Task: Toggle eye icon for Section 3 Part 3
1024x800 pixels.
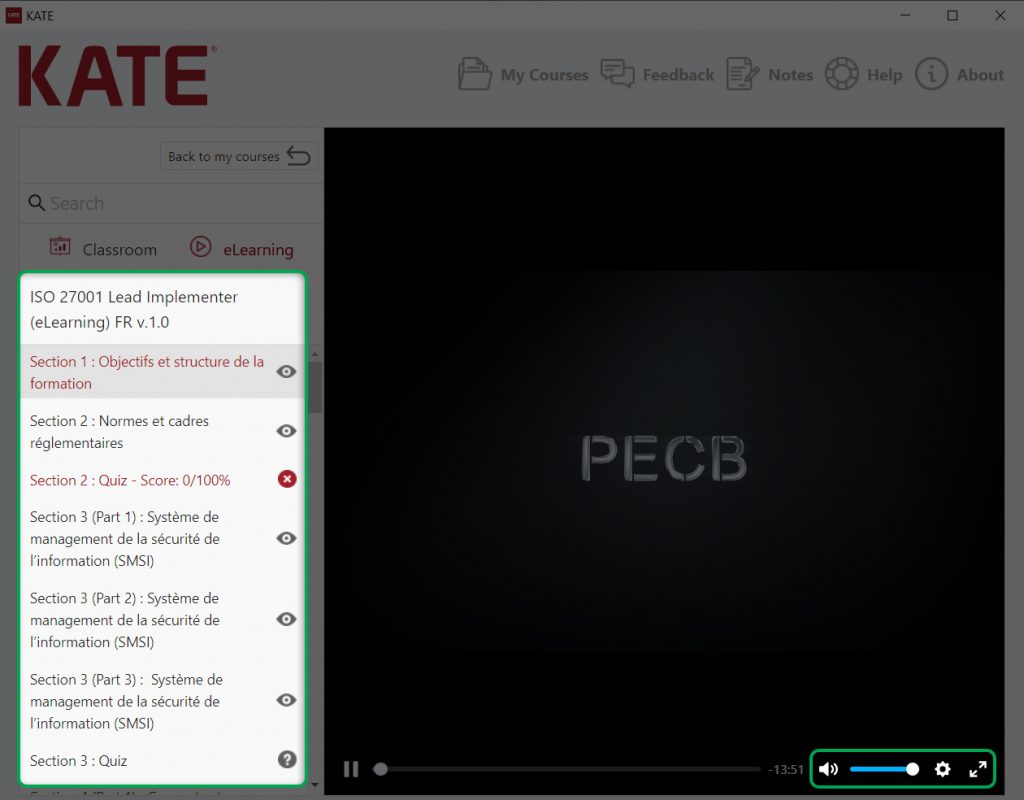Action: [286, 700]
